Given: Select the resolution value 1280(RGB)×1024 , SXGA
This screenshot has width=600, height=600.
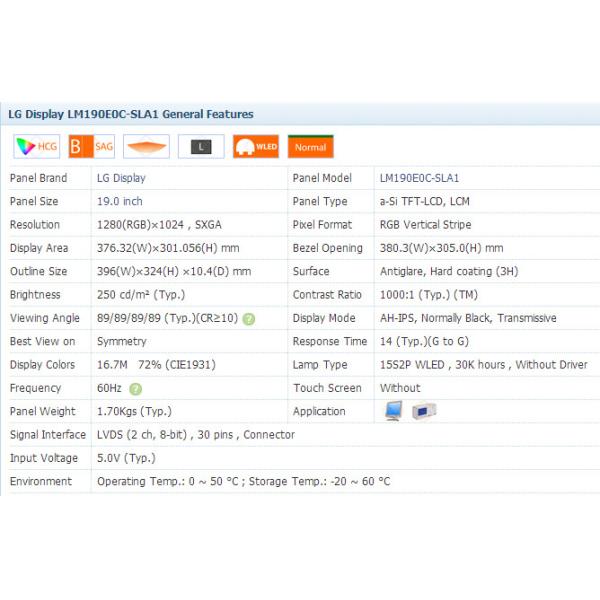Looking at the screenshot, I should [159, 225].
